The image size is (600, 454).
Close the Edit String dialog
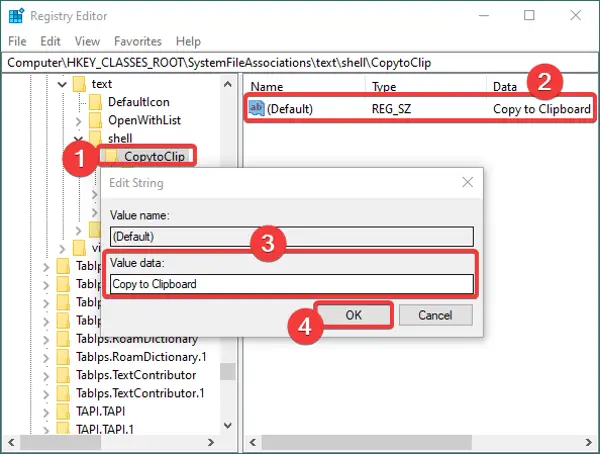pyautogui.click(x=468, y=182)
